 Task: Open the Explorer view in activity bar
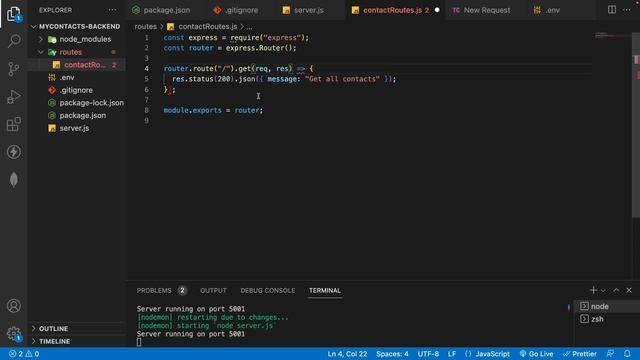(13, 14)
